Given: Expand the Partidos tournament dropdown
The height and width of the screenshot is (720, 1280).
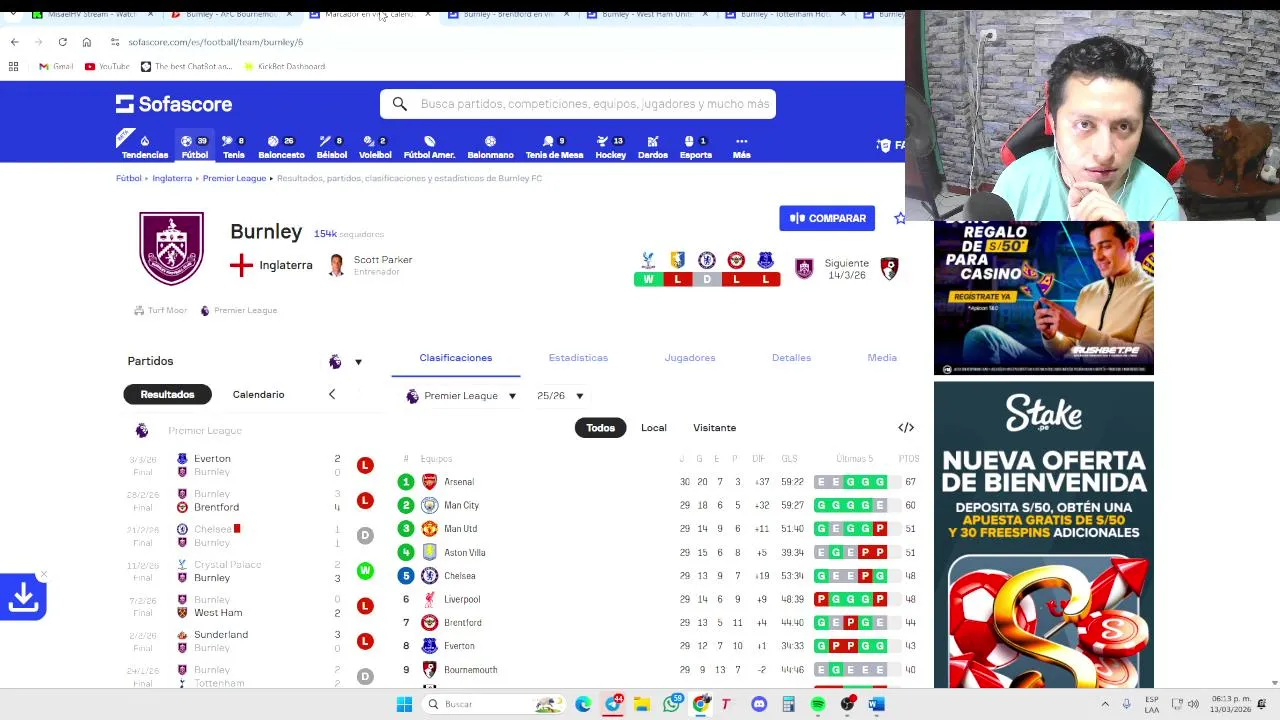Looking at the screenshot, I should (346, 361).
